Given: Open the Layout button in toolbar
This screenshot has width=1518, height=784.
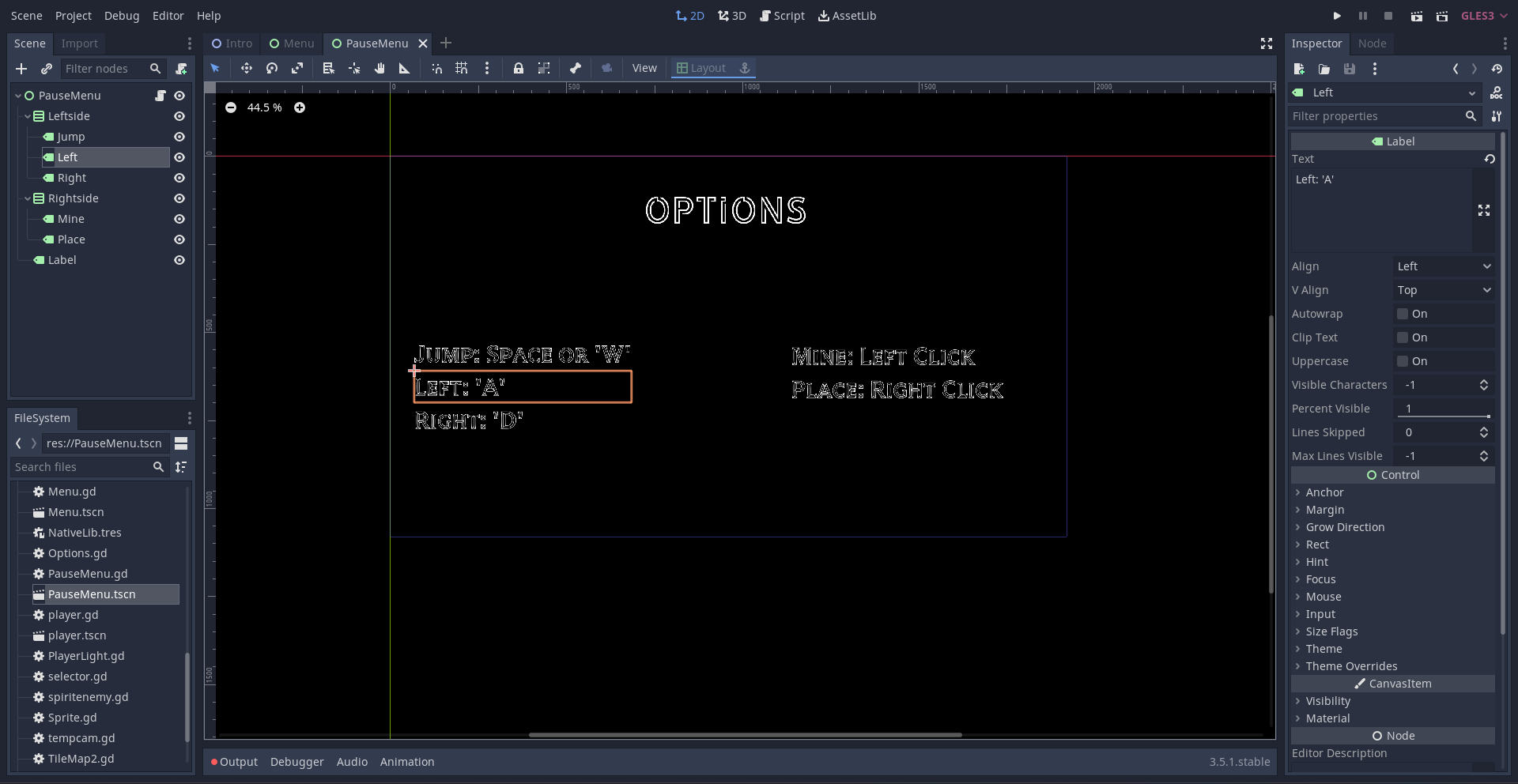Looking at the screenshot, I should 701,69.
